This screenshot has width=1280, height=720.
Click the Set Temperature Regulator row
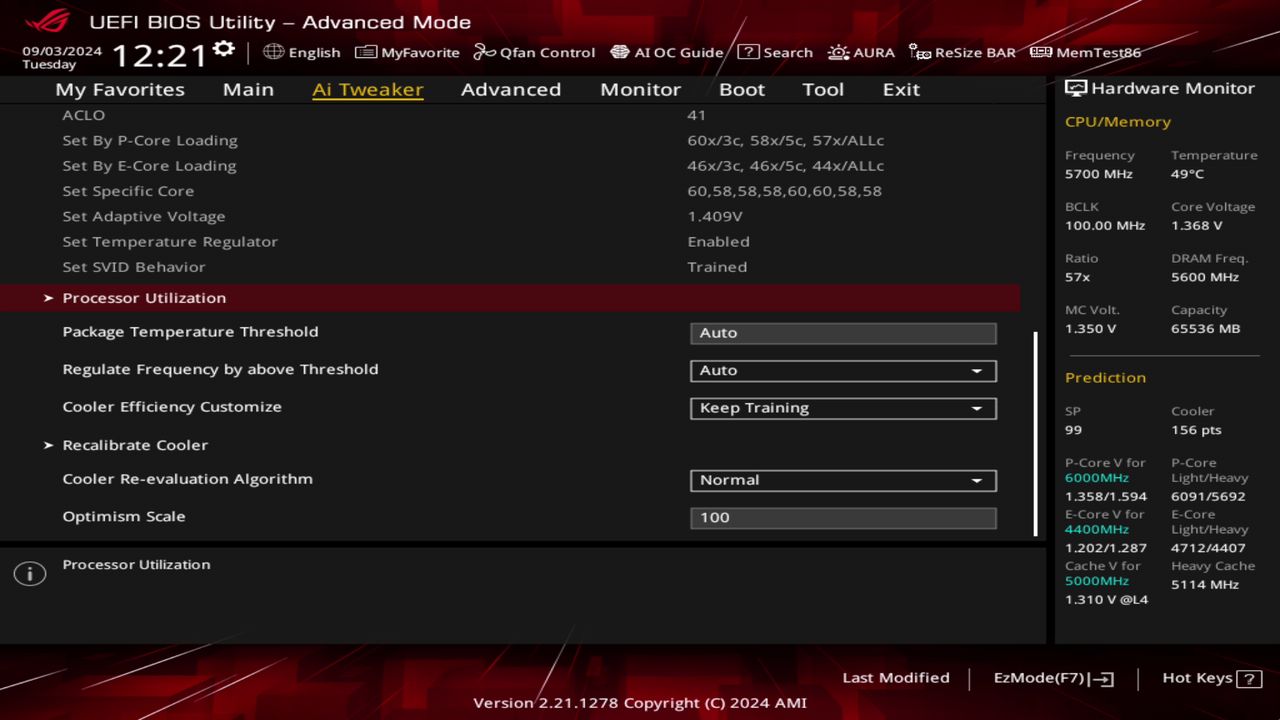pos(510,242)
